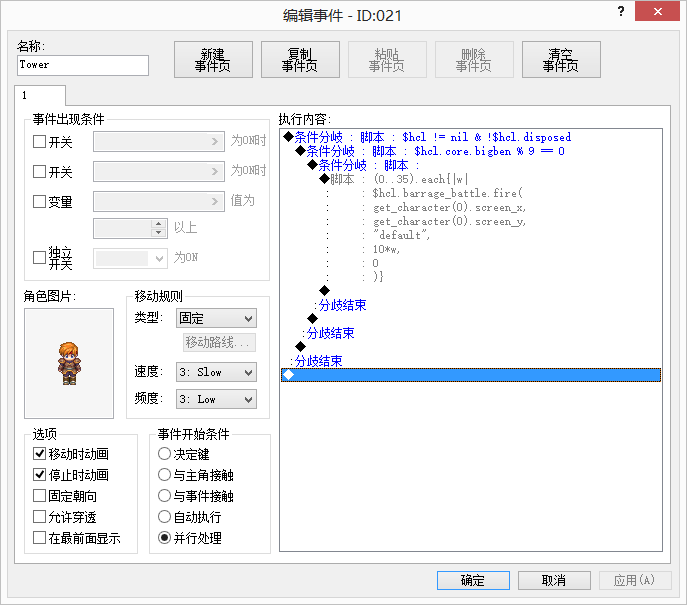Open the help question mark icon
The image size is (687, 605).
click(x=621, y=11)
